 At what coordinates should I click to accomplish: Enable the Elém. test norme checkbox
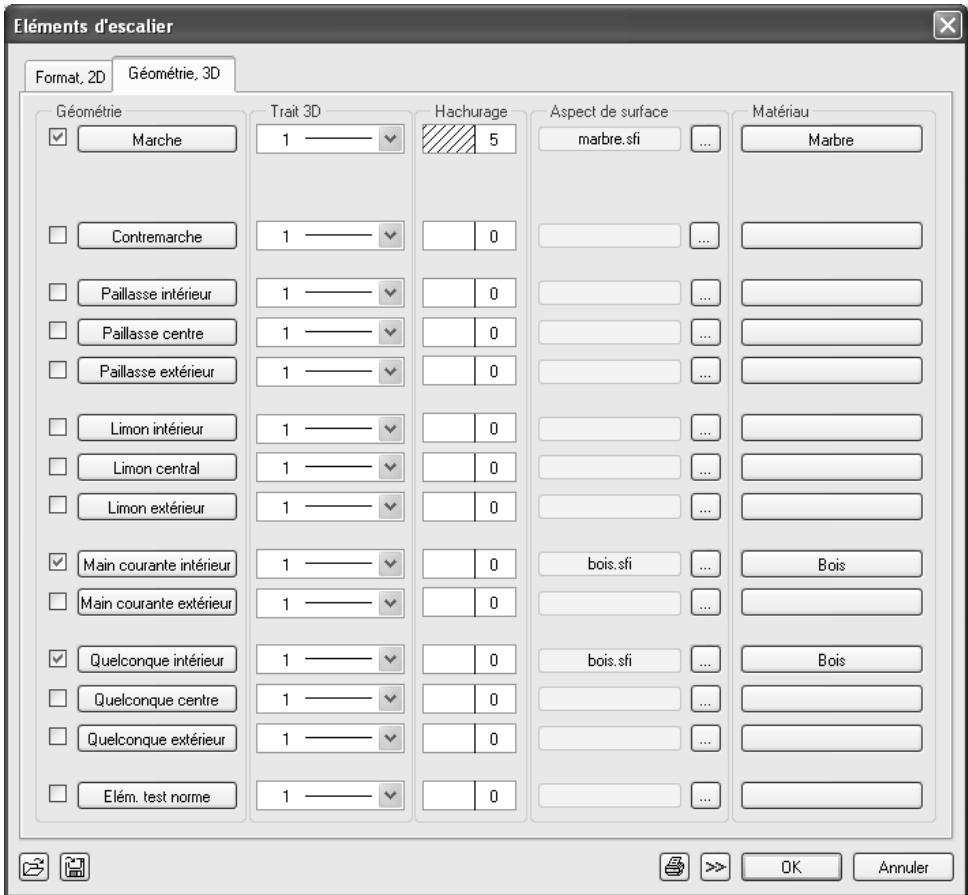[57, 793]
